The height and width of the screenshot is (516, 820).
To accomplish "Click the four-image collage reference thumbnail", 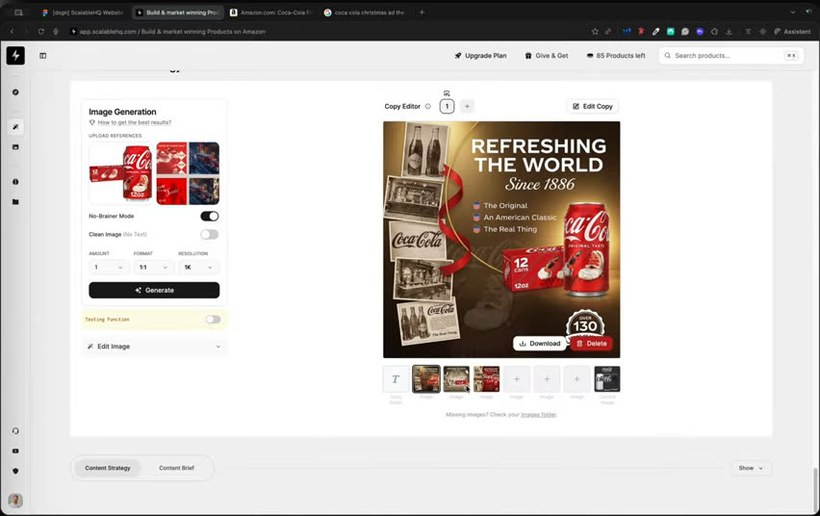I will coord(188,173).
